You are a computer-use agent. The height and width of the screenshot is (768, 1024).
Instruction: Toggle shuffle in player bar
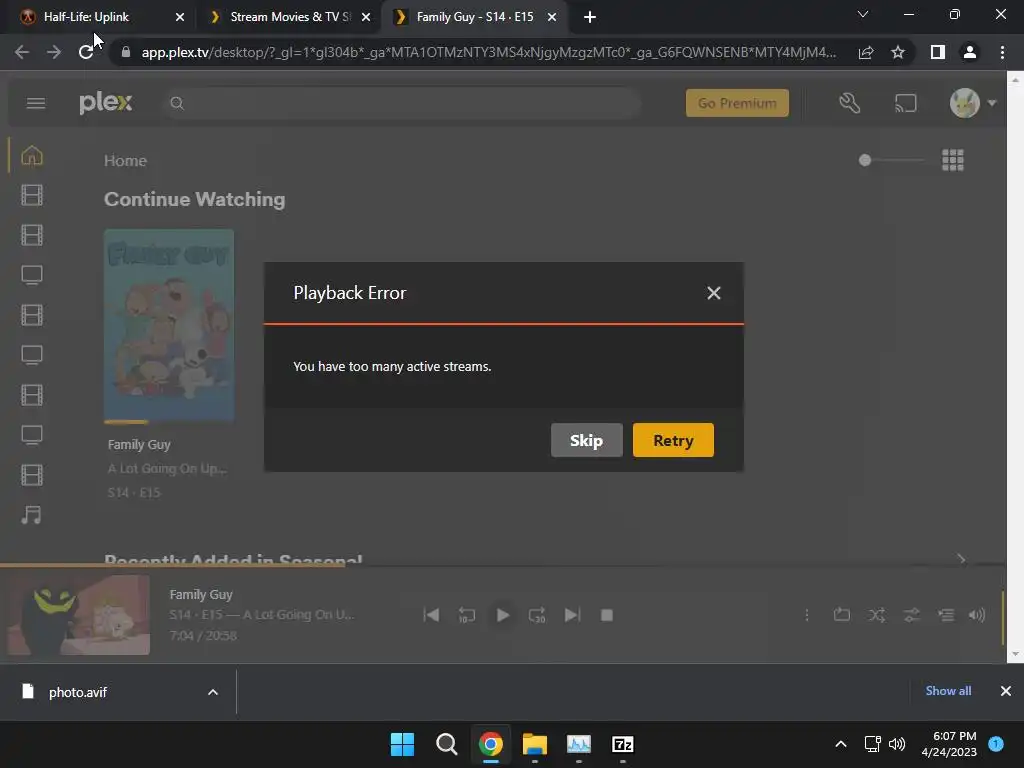(876, 615)
